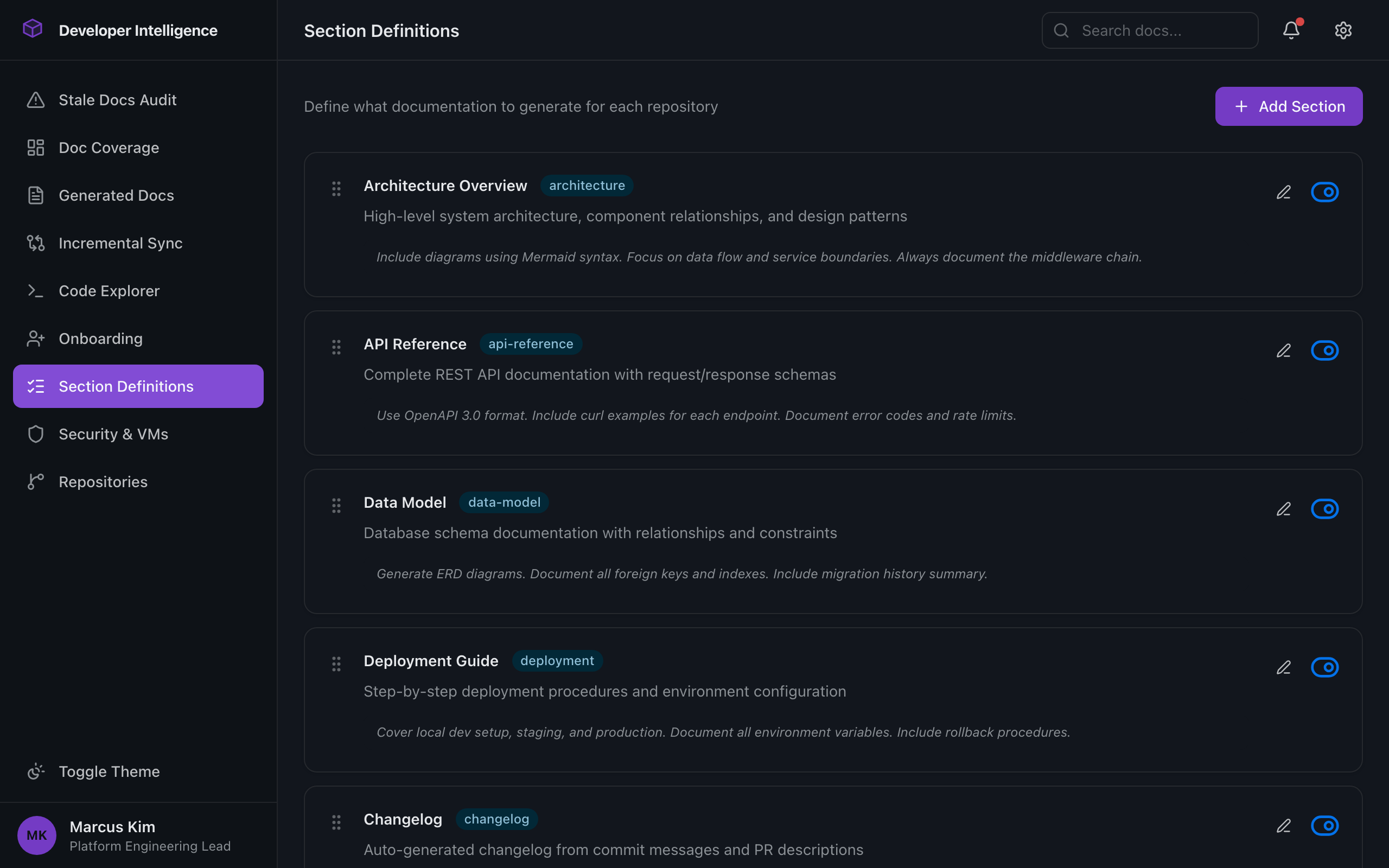Click the Deployment Guide drag handle

(336, 663)
